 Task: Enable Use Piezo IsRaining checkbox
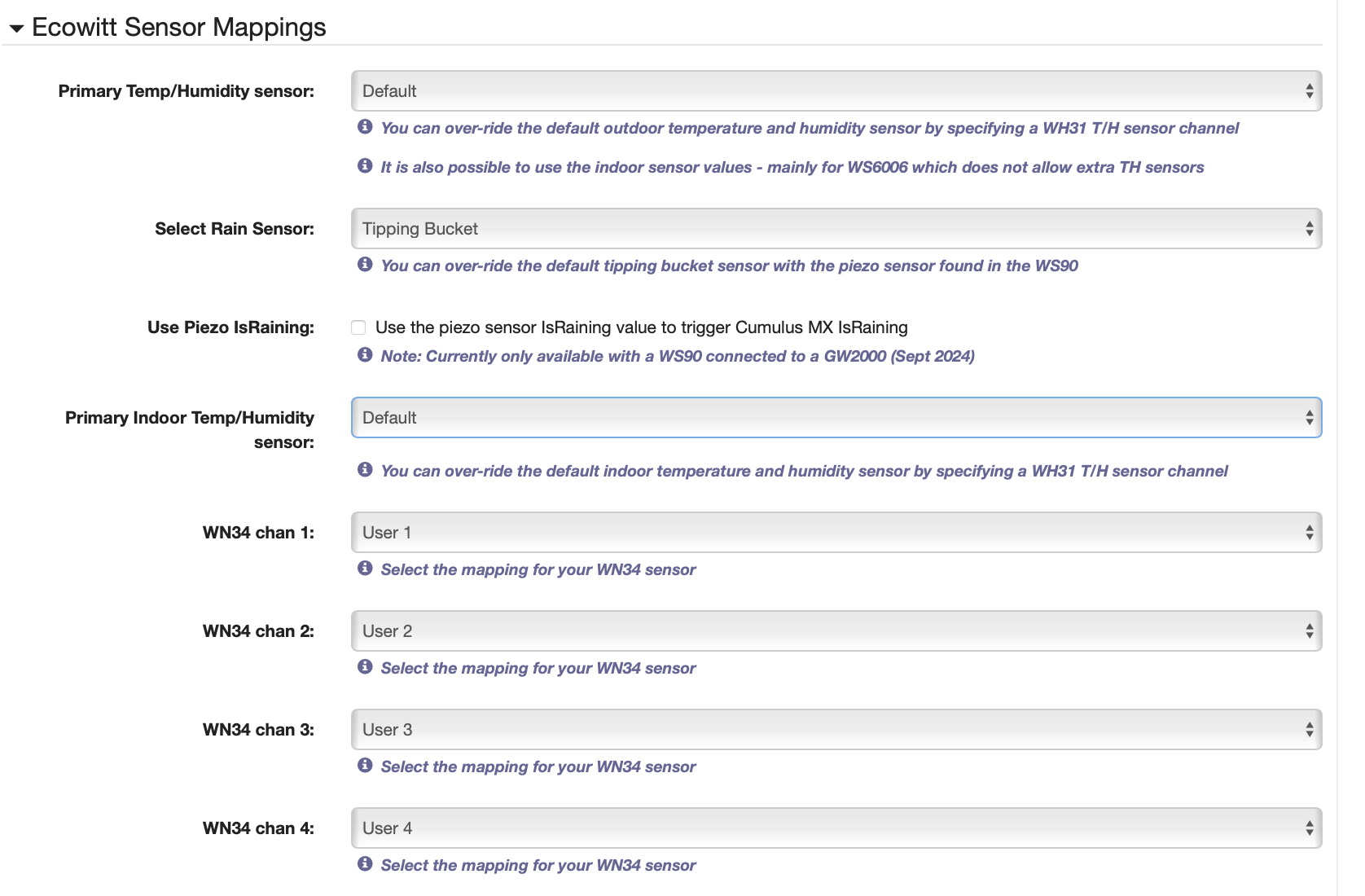[x=358, y=327]
